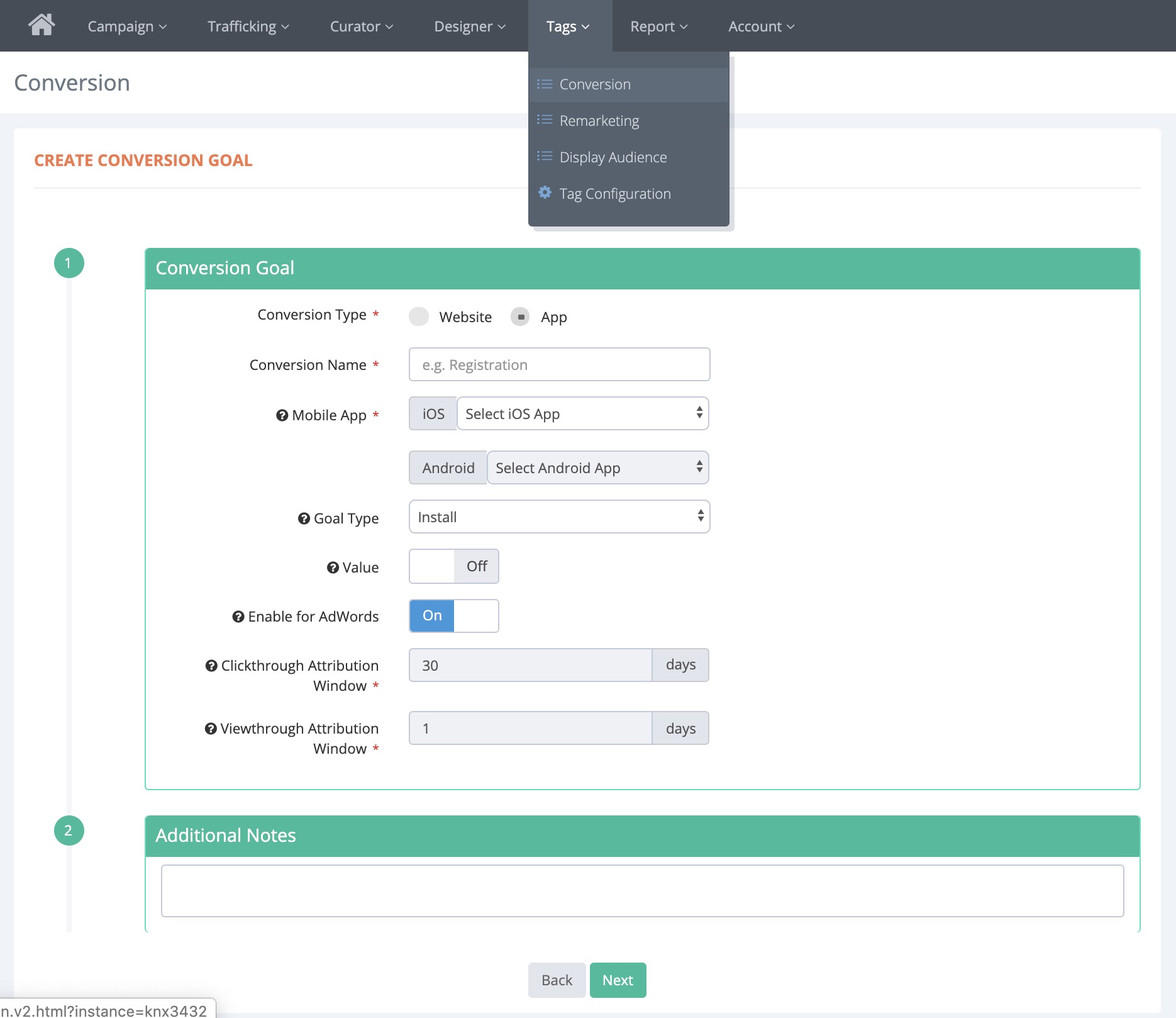1176x1018 pixels.
Task: Focus the Conversion Name text field
Action: 559,365
